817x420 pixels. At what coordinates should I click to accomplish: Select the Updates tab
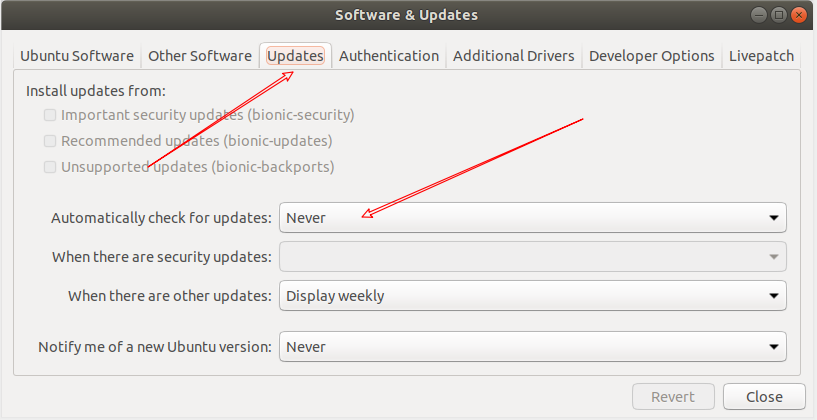295,56
